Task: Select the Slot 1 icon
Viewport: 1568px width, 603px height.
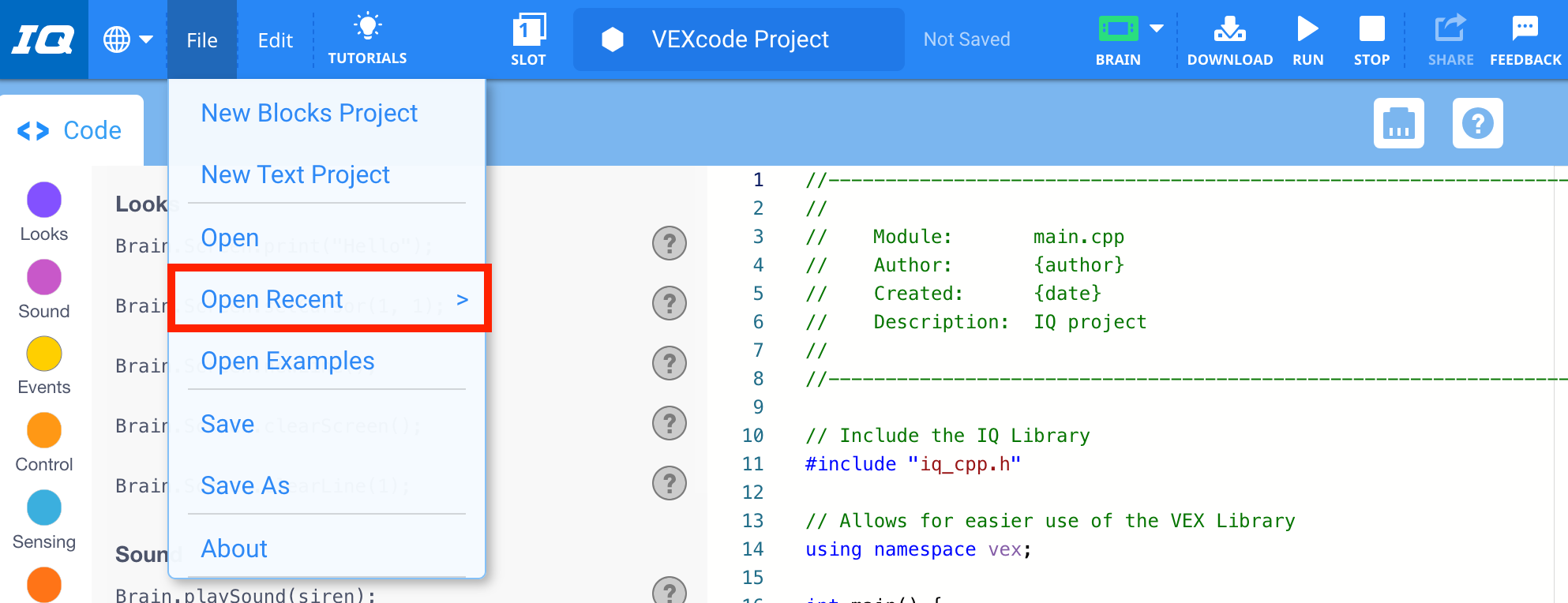Action: (x=529, y=30)
